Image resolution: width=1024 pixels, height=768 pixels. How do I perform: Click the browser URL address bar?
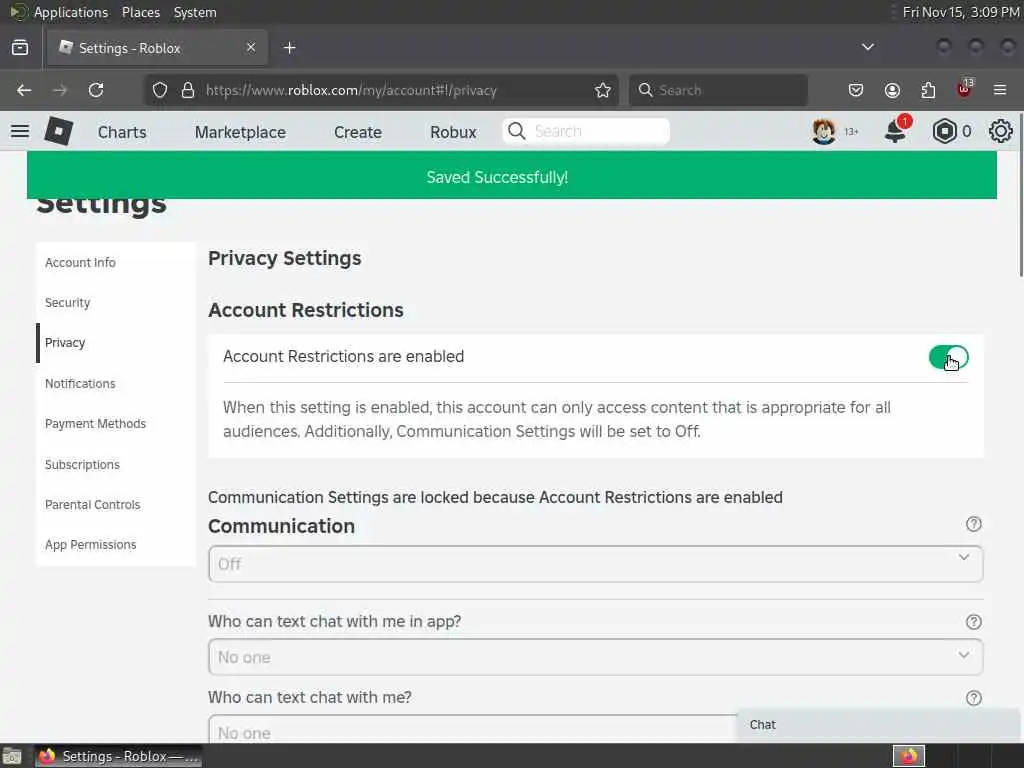pyautogui.click(x=381, y=90)
